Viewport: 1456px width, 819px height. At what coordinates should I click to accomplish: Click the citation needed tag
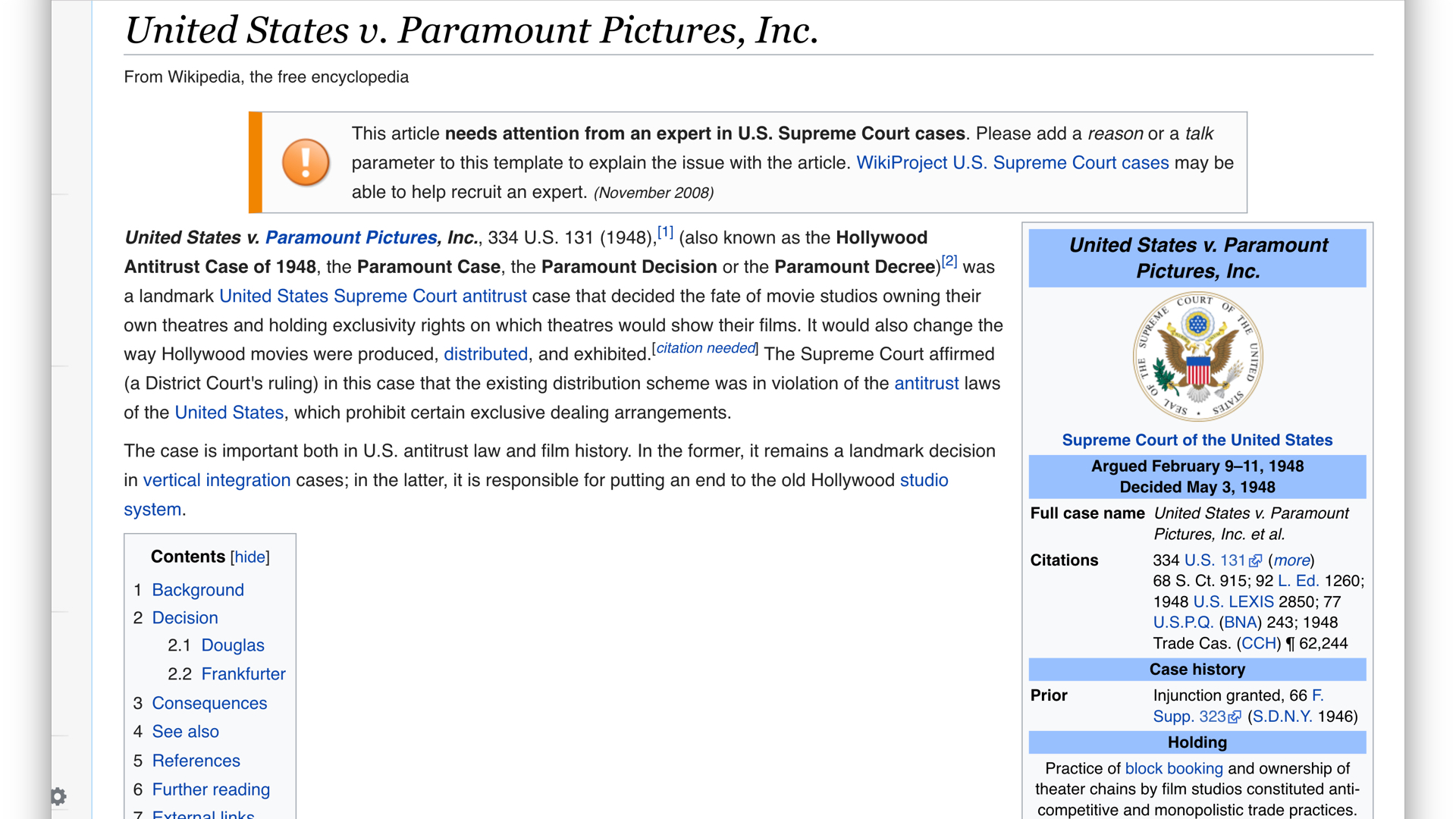point(705,348)
